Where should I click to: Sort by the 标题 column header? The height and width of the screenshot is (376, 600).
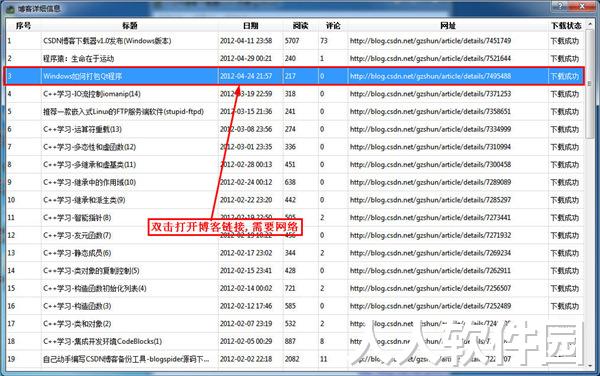(x=130, y=26)
